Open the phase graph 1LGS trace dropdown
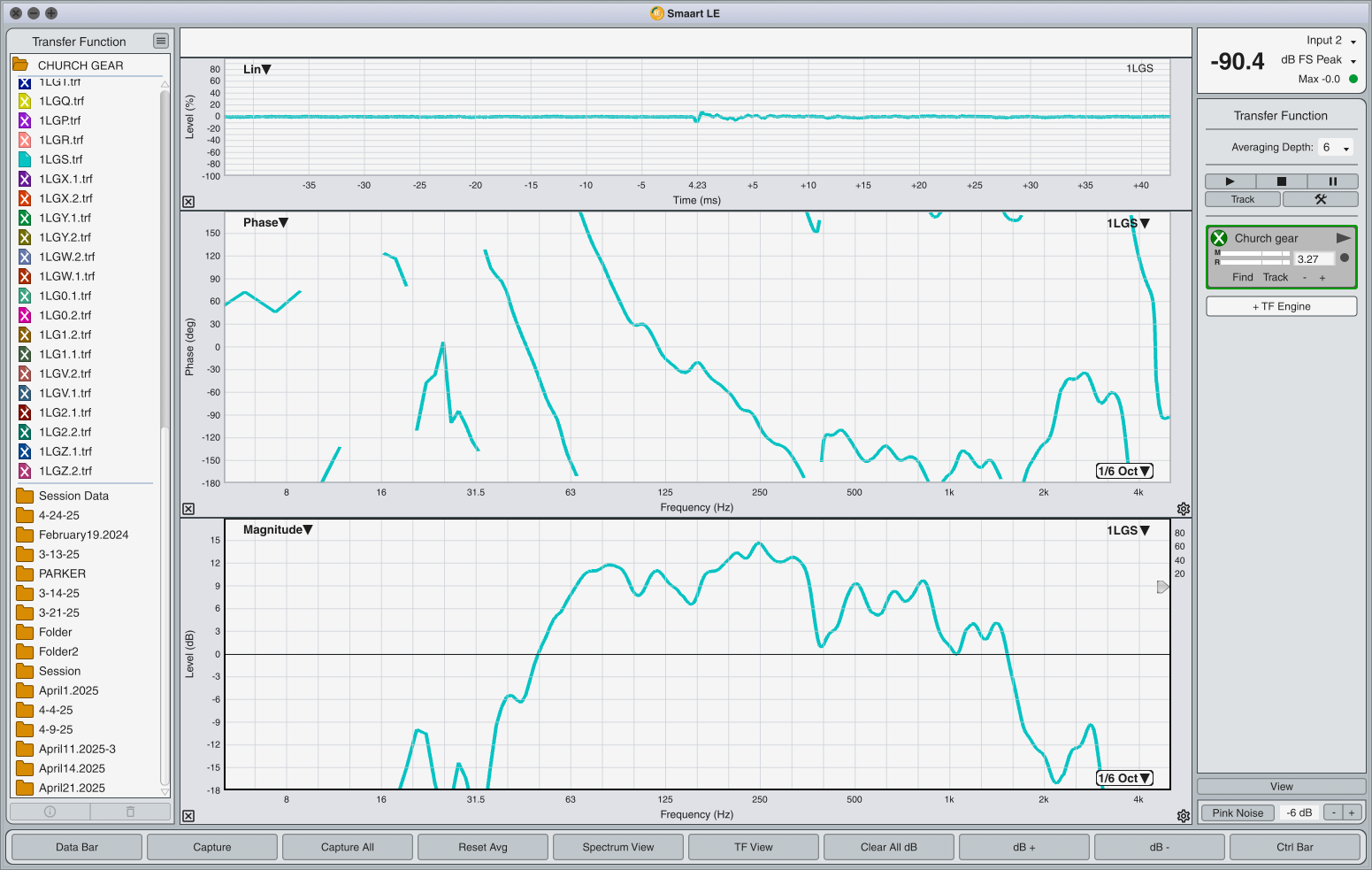The height and width of the screenshot is (870, 1372). (x=1128, y=223)
